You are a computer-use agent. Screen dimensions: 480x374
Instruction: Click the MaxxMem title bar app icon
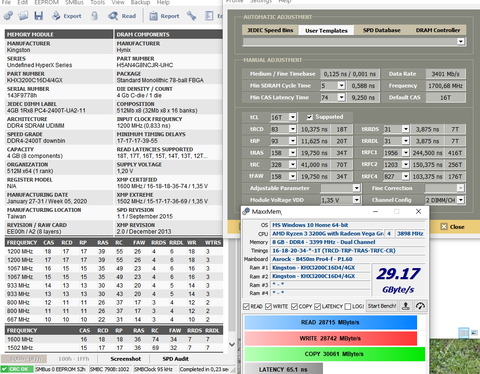(246, 211)
